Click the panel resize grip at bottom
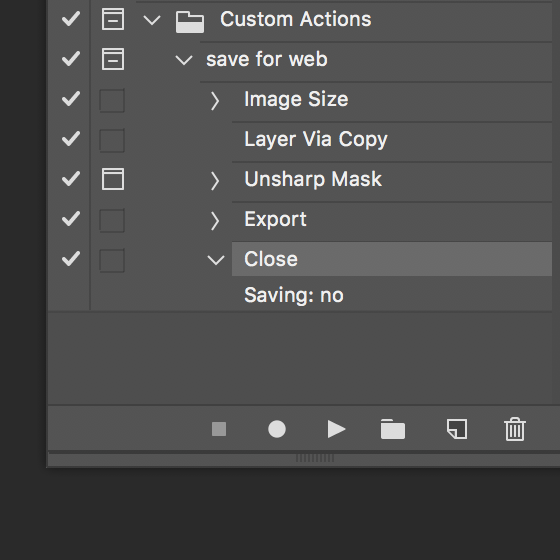This screenshot has height=560, width=560. click(315, 458)
